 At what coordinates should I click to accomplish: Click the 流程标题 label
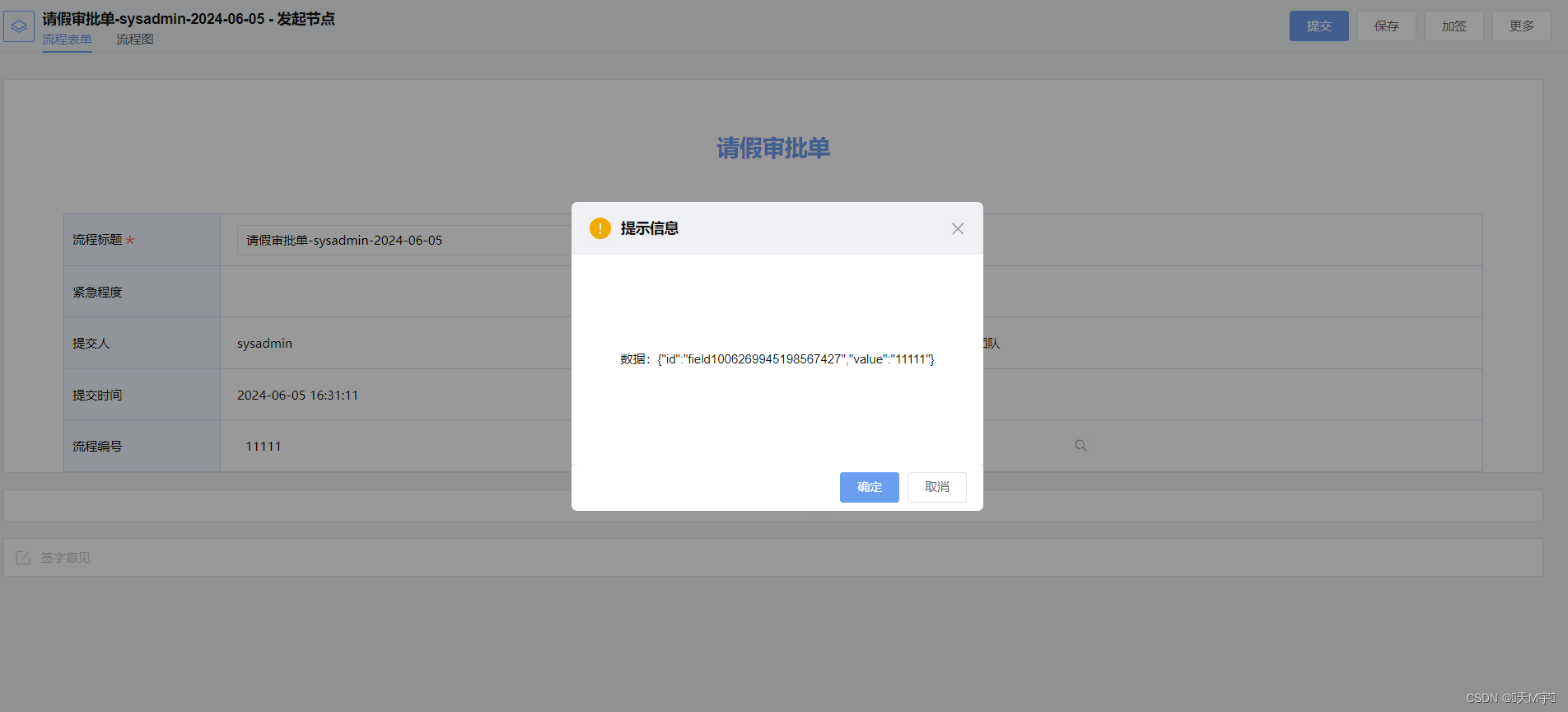[97, 240]
